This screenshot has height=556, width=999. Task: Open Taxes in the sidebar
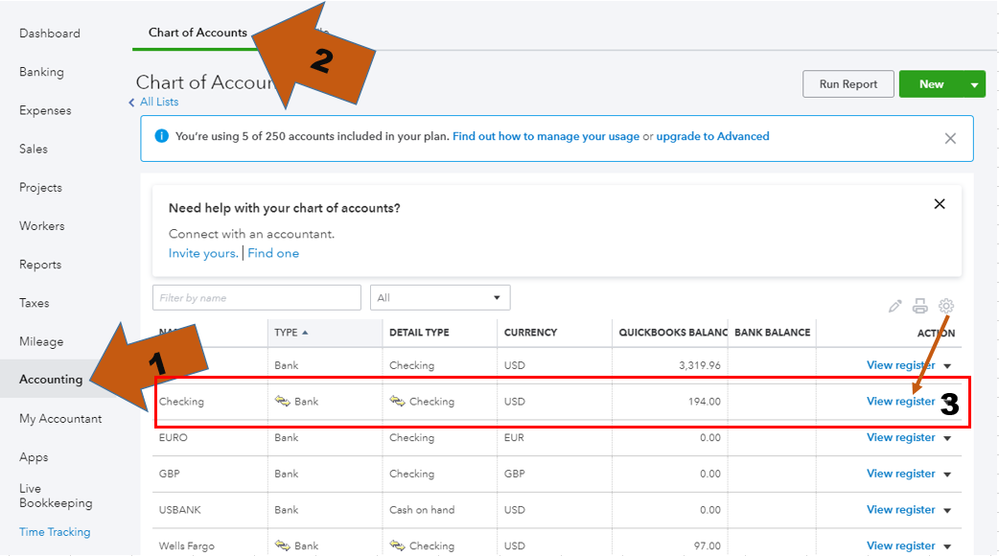tap(34, 303)
